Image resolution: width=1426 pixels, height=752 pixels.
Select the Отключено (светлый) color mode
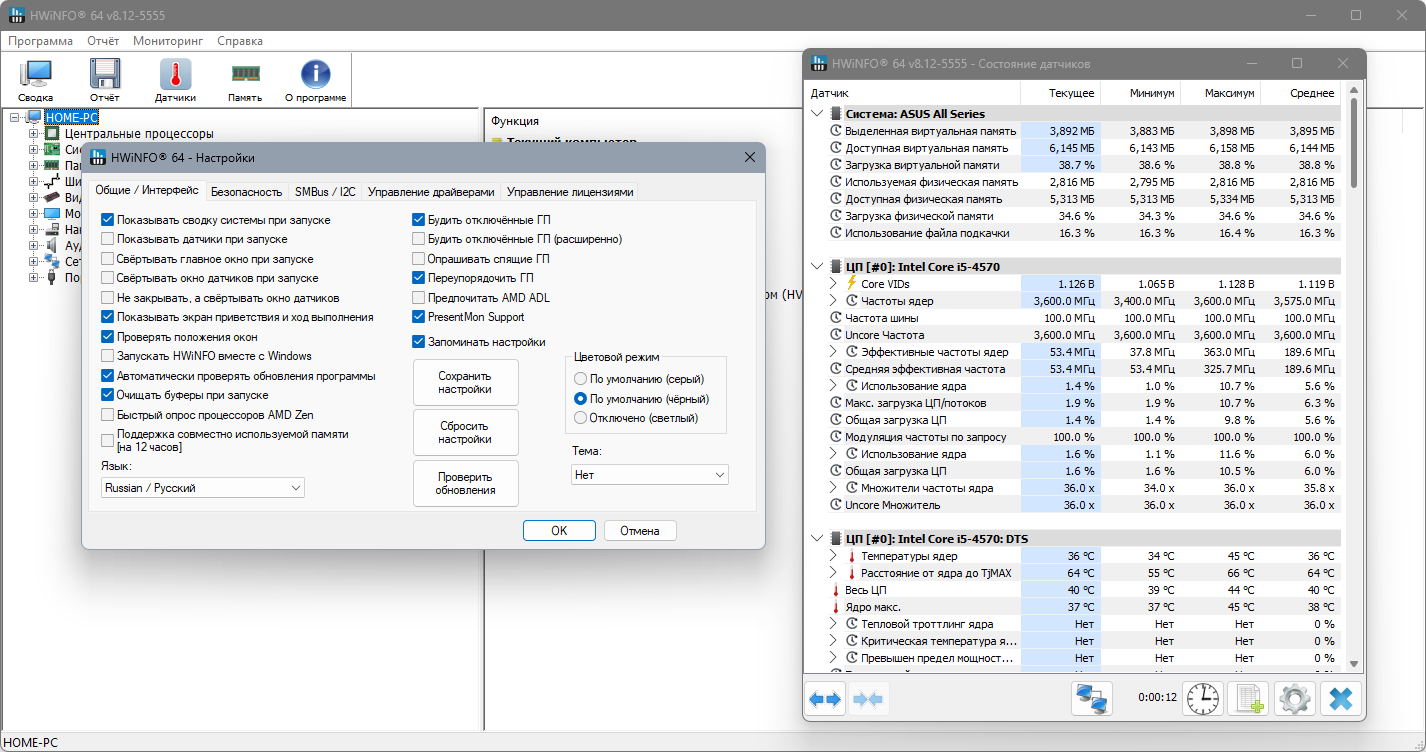pyautogui.click(x=580, y=417)
